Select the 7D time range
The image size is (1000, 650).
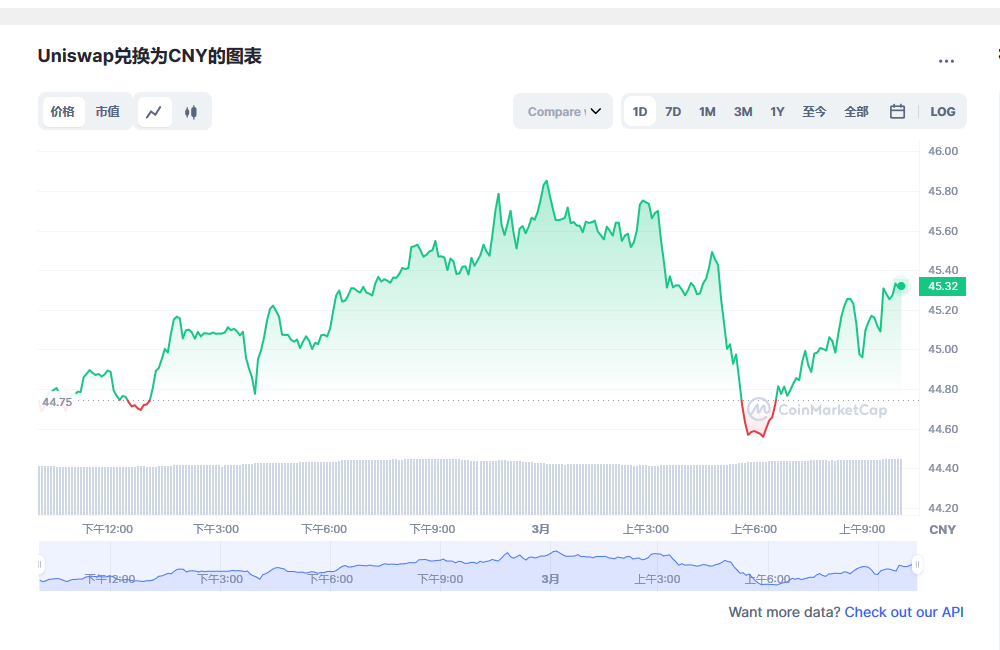673,112
